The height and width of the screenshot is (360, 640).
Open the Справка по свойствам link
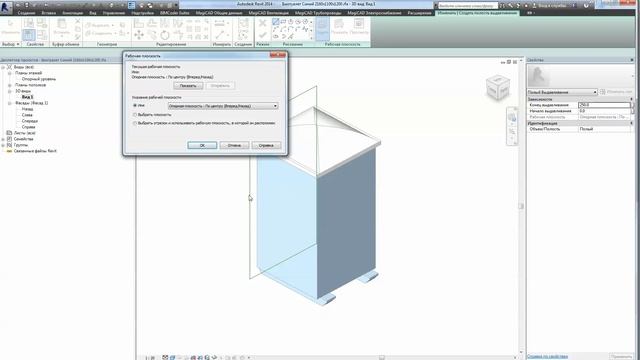(547, 356)
